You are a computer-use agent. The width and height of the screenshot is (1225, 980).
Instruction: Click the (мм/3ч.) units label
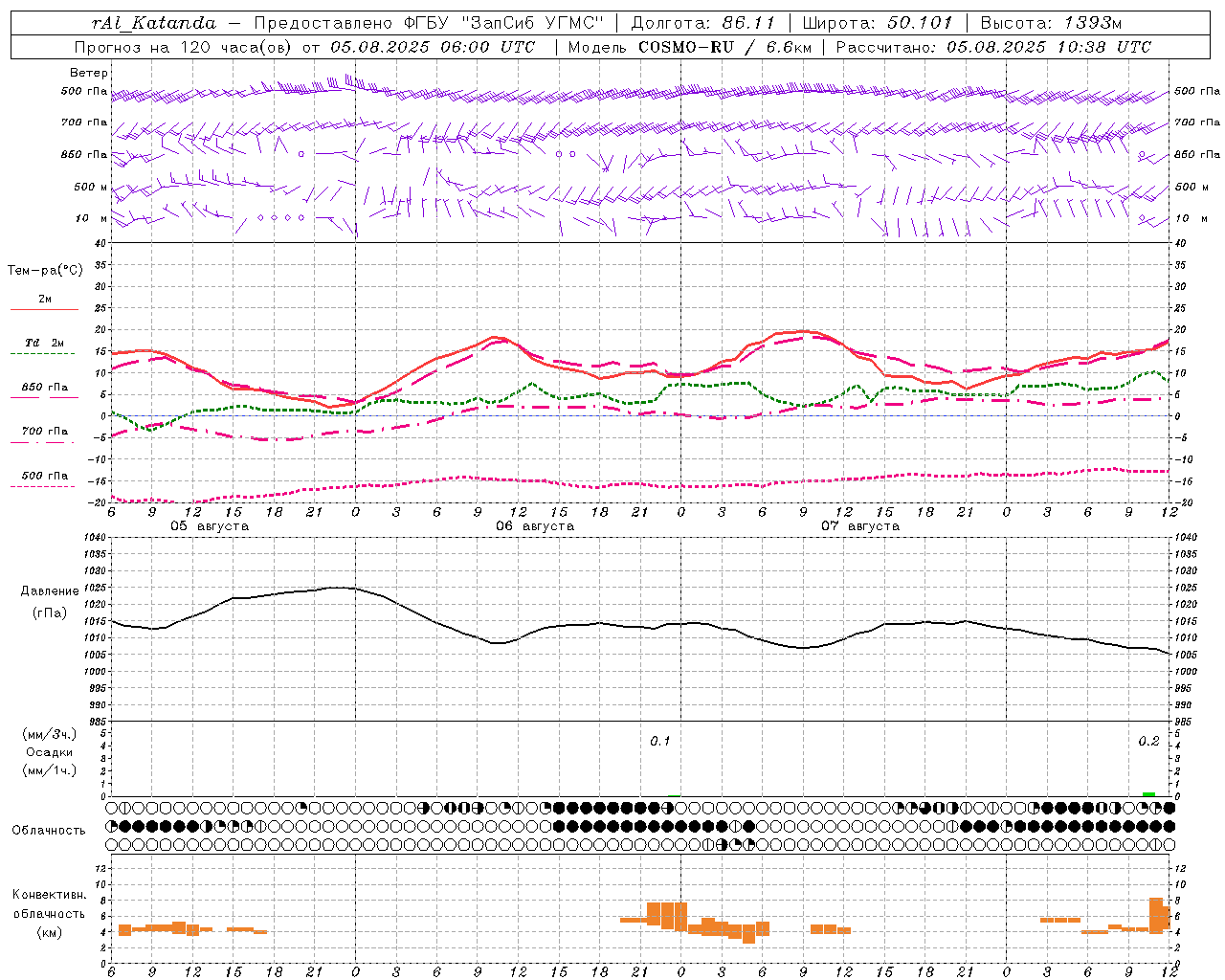coord(50,734)
